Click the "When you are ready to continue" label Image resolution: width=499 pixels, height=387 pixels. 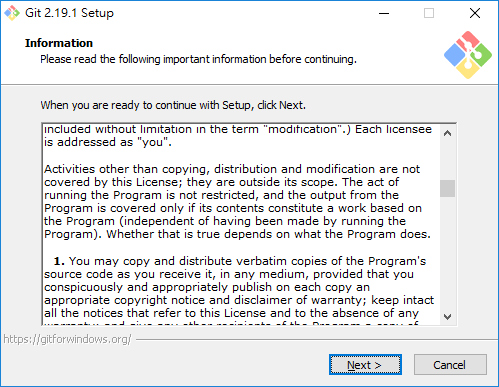[x=173, y=105]
